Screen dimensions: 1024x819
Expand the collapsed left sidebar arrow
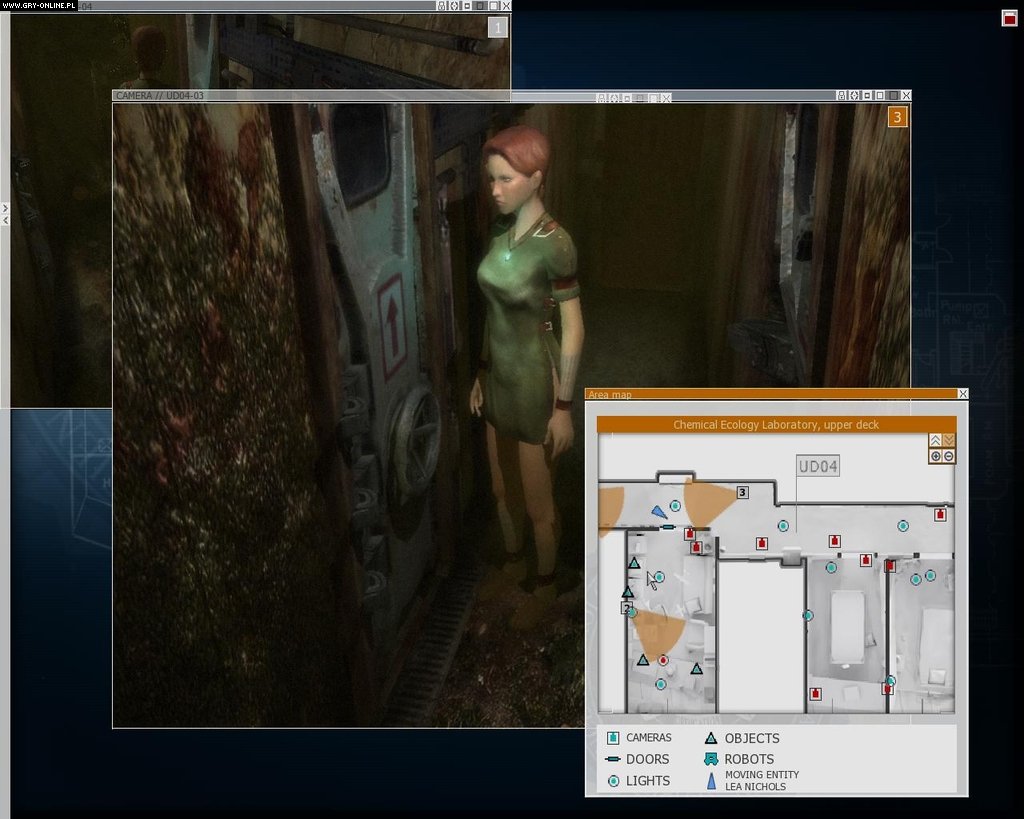point(4,210)
